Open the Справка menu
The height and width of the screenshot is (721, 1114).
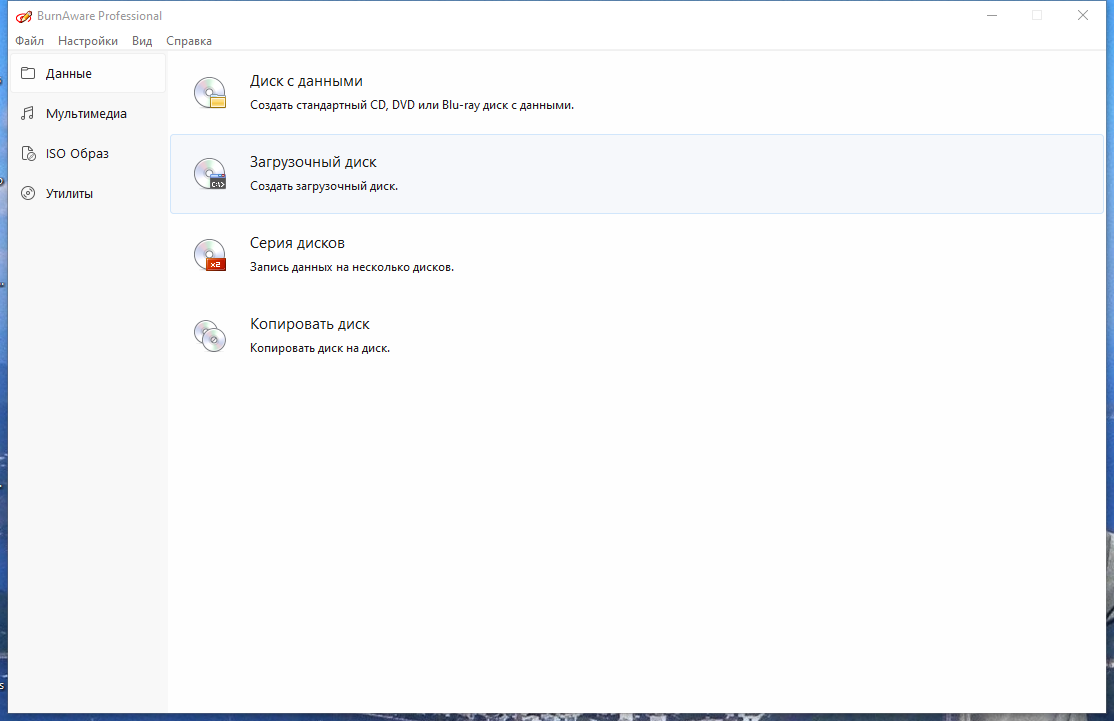pyautogui.click(x=188, y=41)
